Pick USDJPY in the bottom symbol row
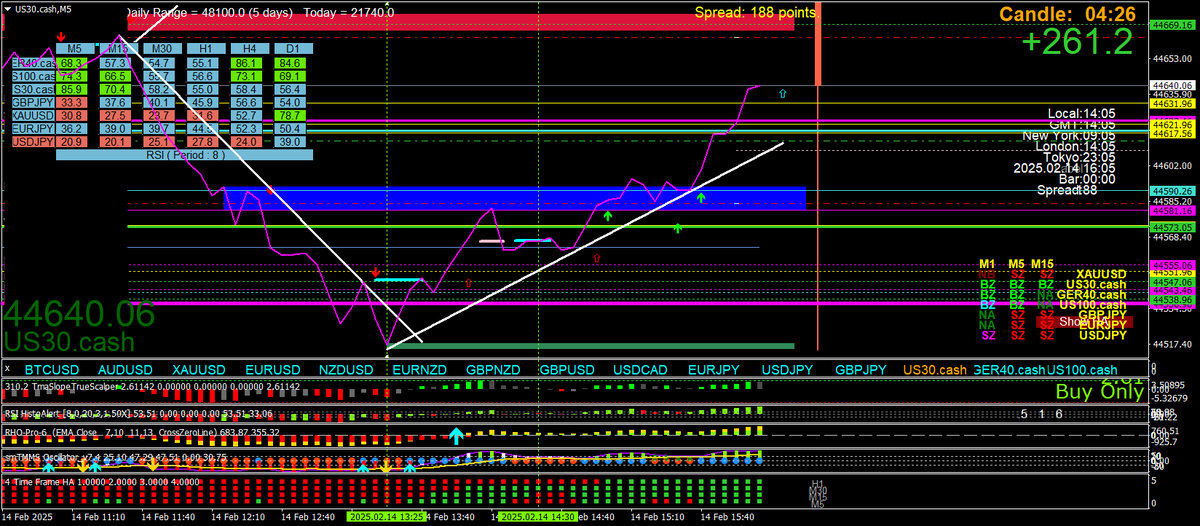The width and height of the screenshot is (1200, 526). click(788, 370)
